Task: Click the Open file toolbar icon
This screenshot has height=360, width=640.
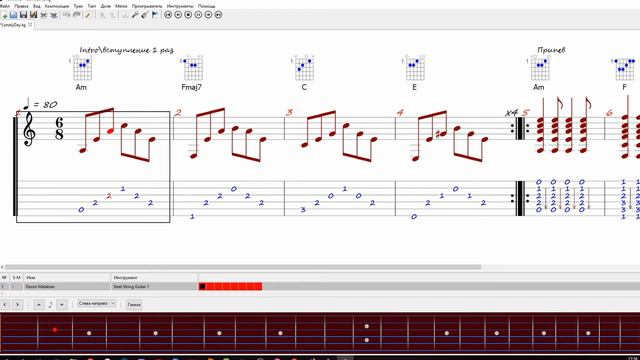Action: [13, 15]
